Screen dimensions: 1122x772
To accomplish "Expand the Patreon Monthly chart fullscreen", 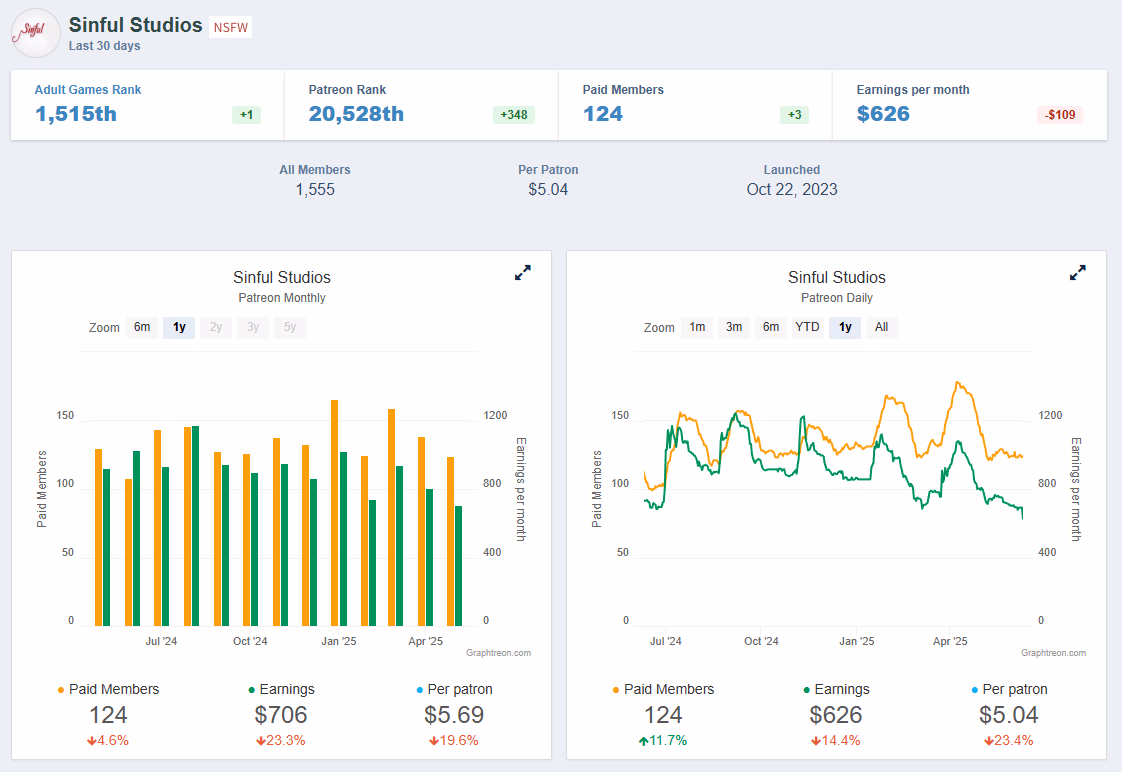I will [x=523, y=273].
